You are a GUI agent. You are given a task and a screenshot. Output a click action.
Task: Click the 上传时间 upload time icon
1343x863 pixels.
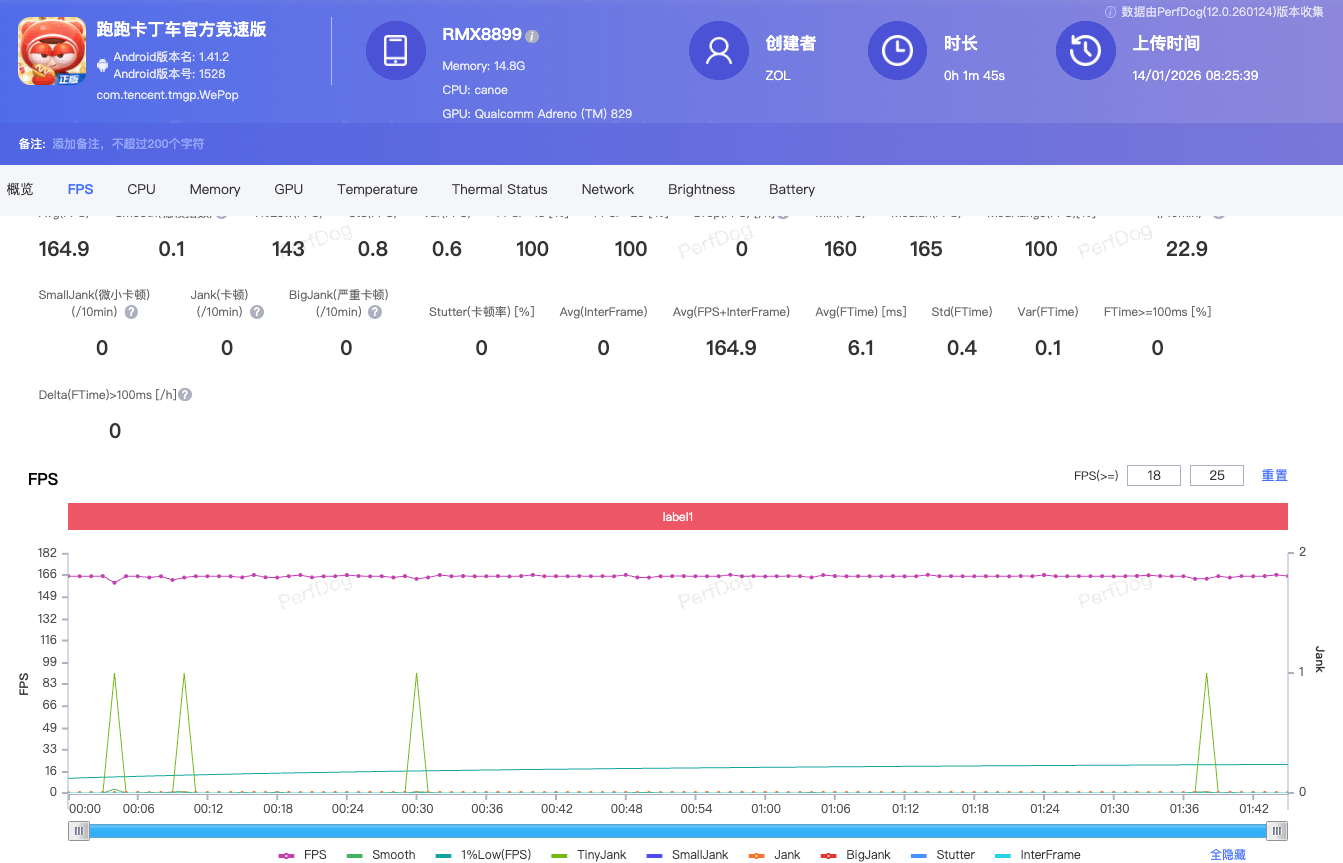[x=1085, y=51]
